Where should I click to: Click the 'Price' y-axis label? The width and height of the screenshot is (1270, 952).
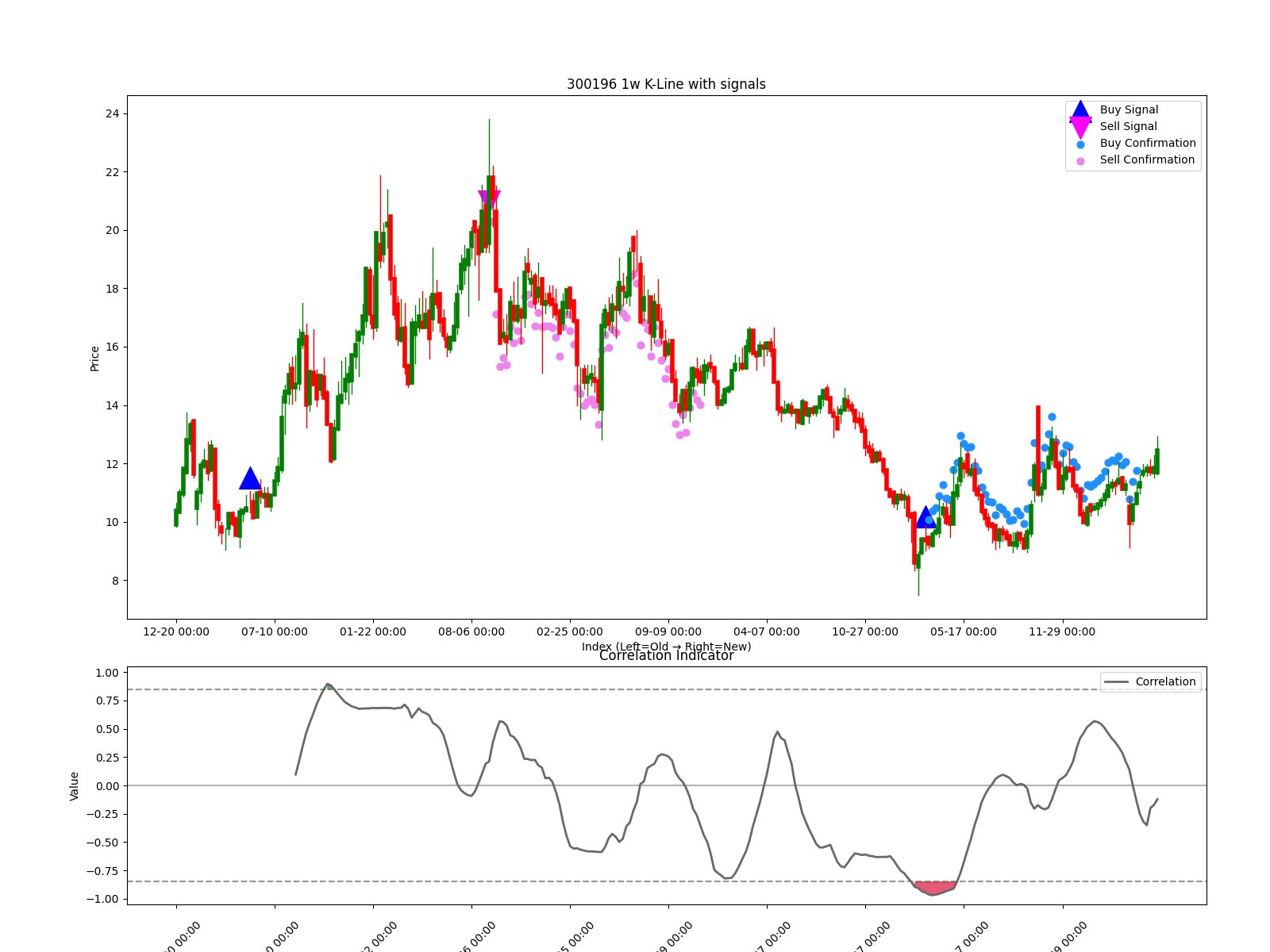(x=94, y=359)
